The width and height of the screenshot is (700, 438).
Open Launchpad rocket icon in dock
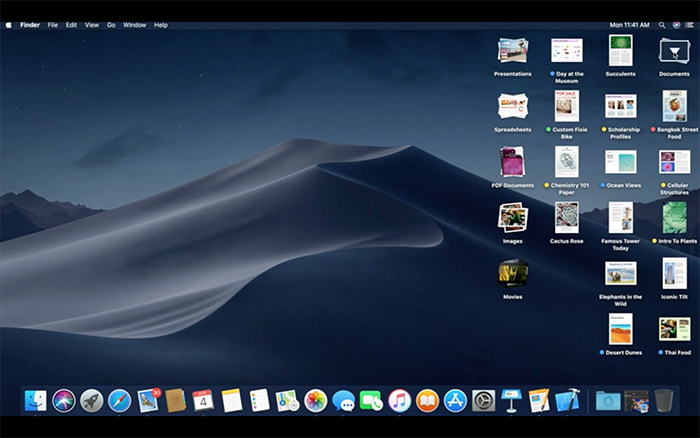tap(92, 400)
